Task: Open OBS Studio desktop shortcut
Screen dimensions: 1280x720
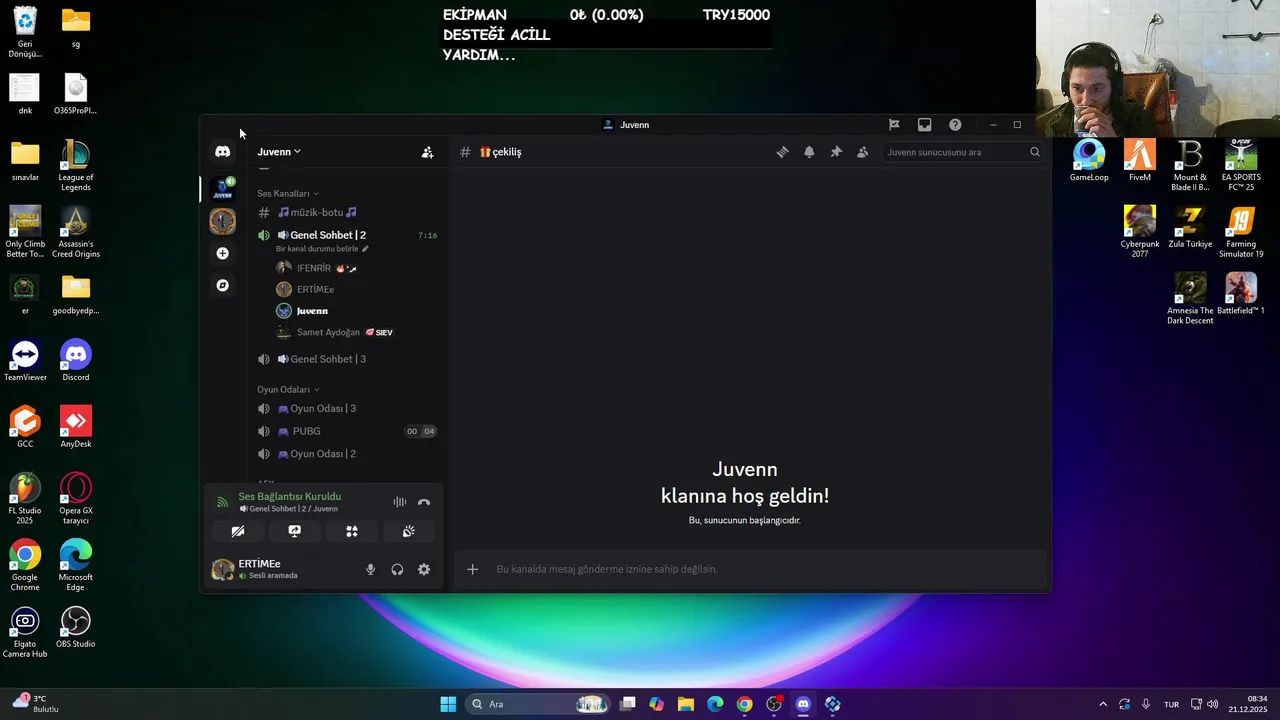Action: (76, 627)
